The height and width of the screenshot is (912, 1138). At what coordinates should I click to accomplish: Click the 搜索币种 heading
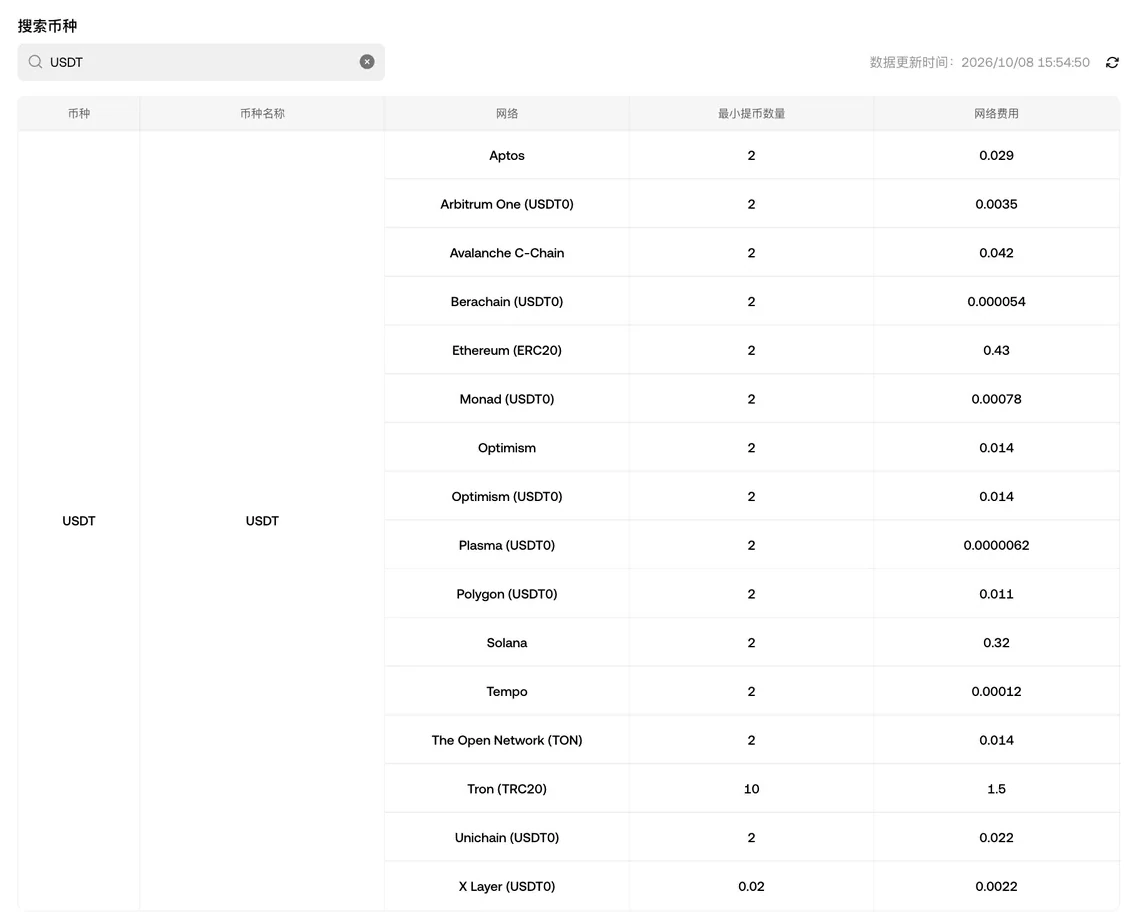click(47, 26)
